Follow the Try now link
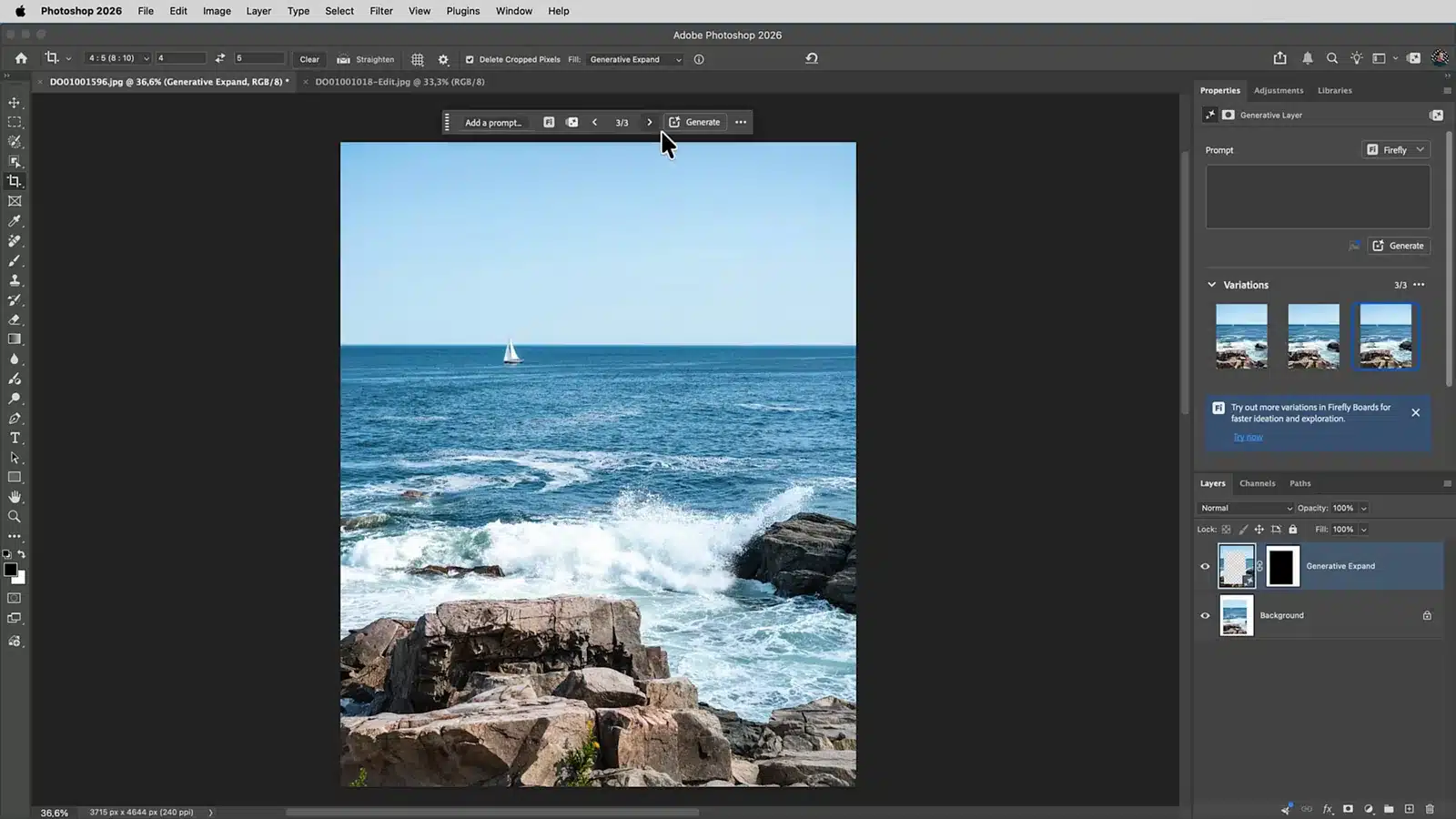The height and width of the screenshot is (819, 1456). pos(1248,438)
